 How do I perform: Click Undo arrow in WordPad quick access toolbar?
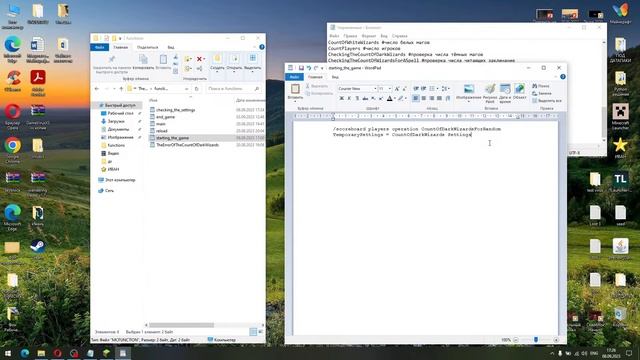(x=309, y=68)
